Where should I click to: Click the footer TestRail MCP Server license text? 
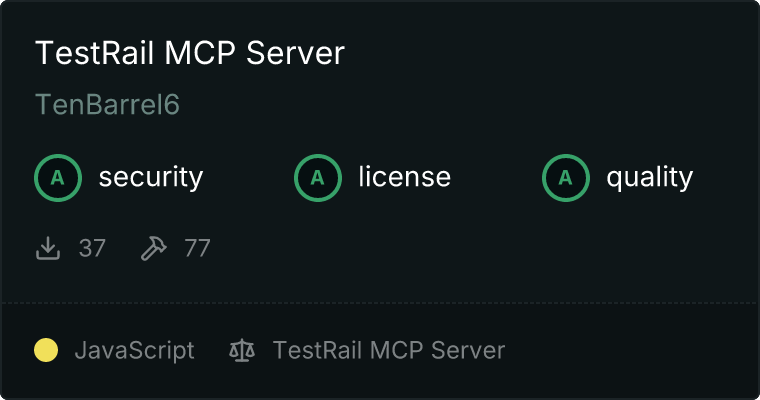pyautogui.click(x=389, y=350)
